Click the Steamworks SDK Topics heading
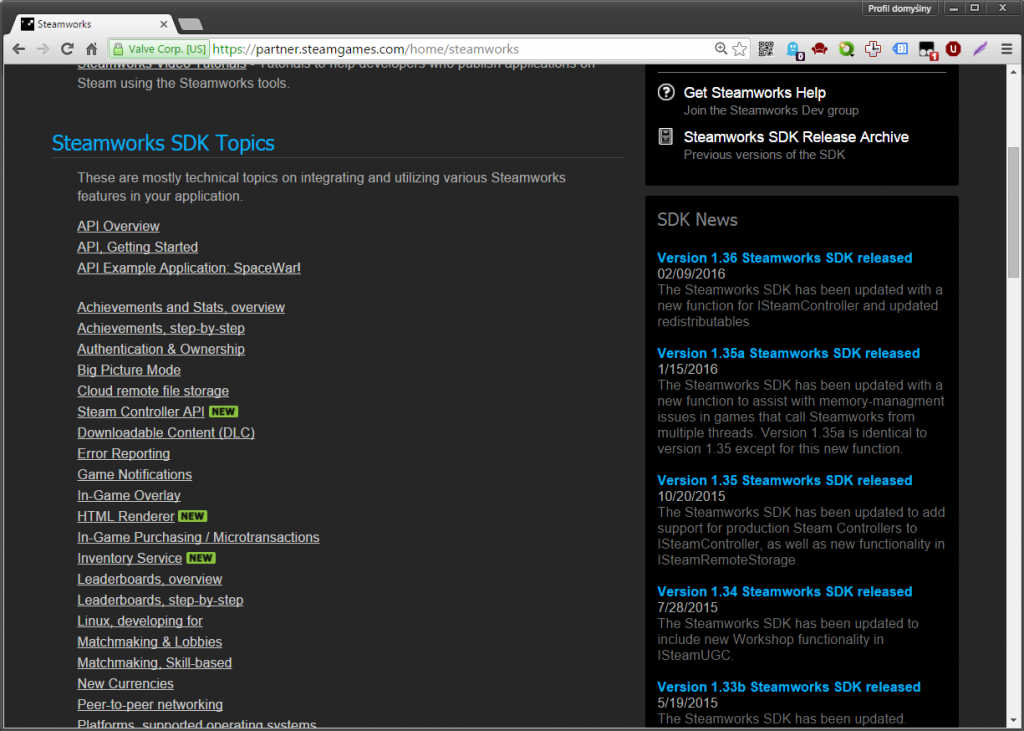The image size is (1024, 731). 163,142
